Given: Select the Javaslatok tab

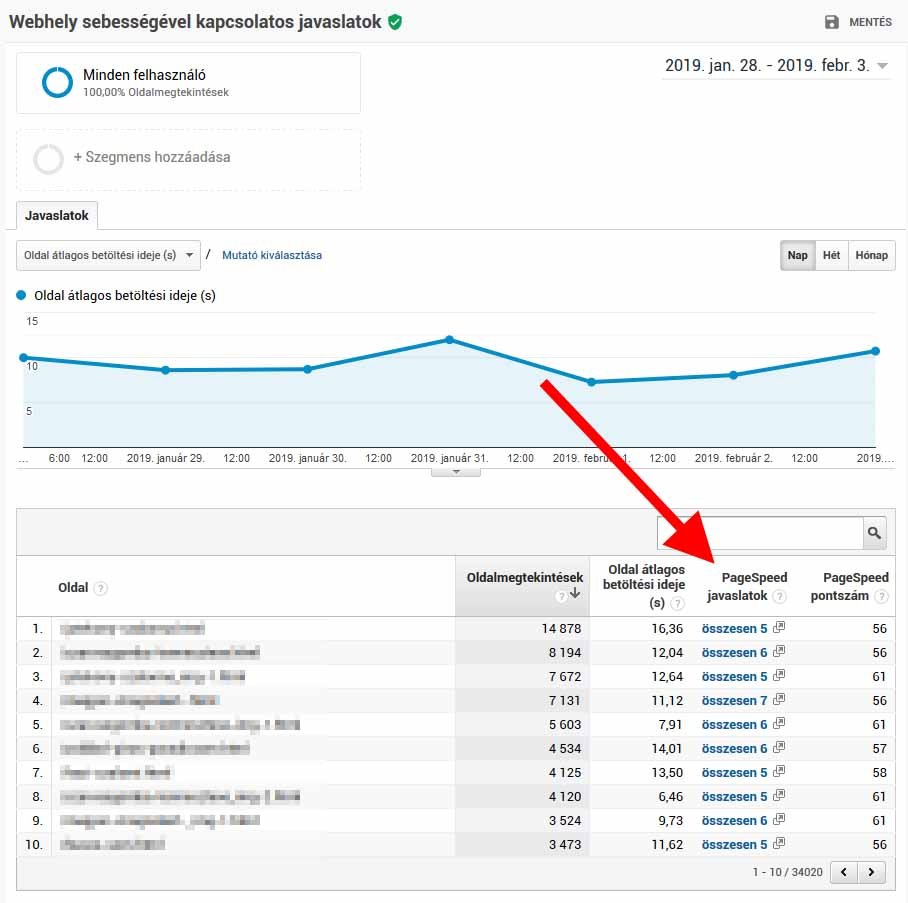Looking at the screenshot, I should point(56,215).
